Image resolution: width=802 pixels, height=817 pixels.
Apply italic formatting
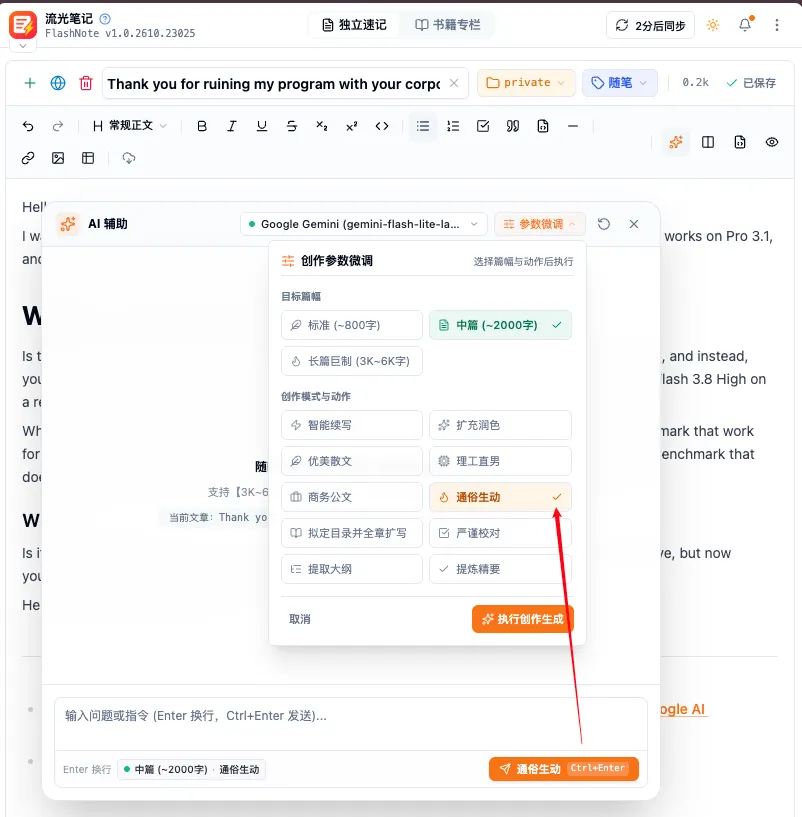[x=232, y=126]
